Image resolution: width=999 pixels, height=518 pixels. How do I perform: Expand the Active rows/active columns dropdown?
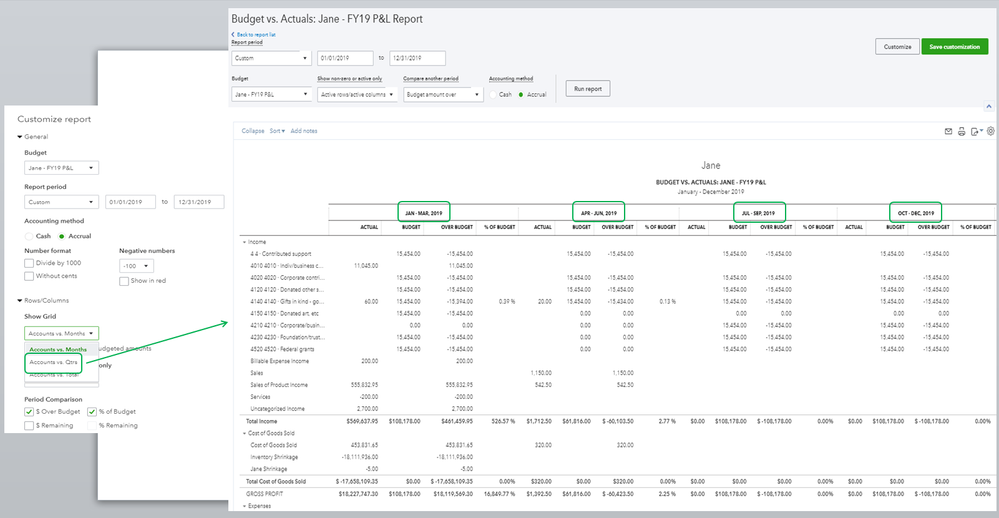[358, 94]
